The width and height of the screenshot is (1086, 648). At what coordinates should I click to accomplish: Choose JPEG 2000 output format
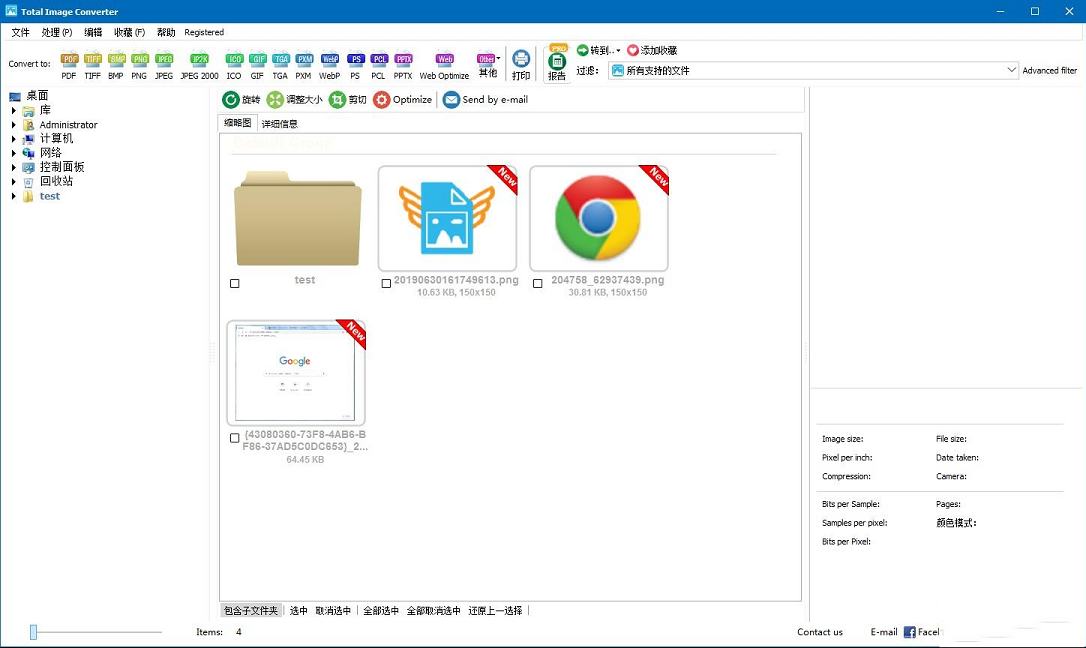pos(199,62)
